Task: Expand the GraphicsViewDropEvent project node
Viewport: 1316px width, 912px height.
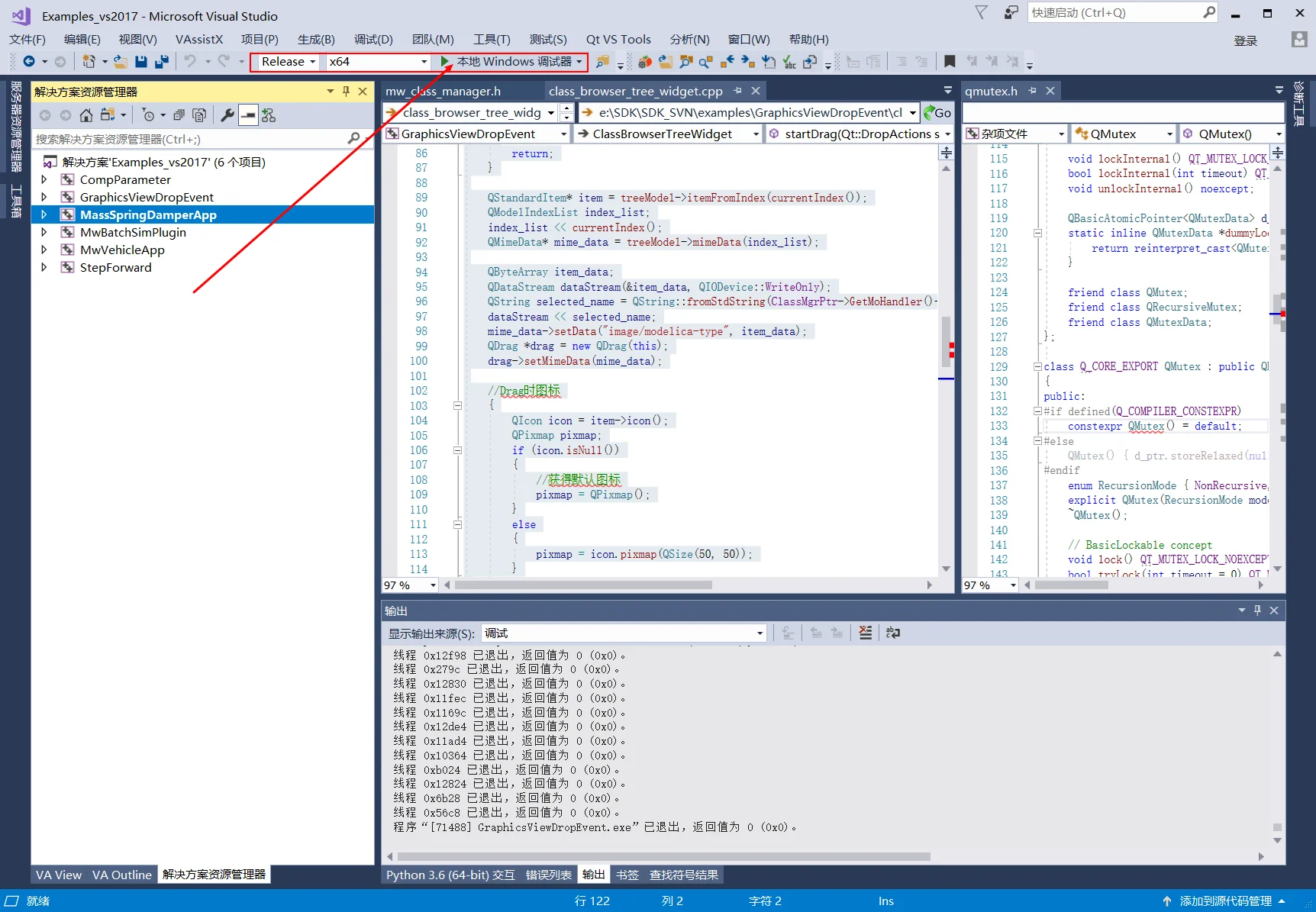Action: point(44,198)
